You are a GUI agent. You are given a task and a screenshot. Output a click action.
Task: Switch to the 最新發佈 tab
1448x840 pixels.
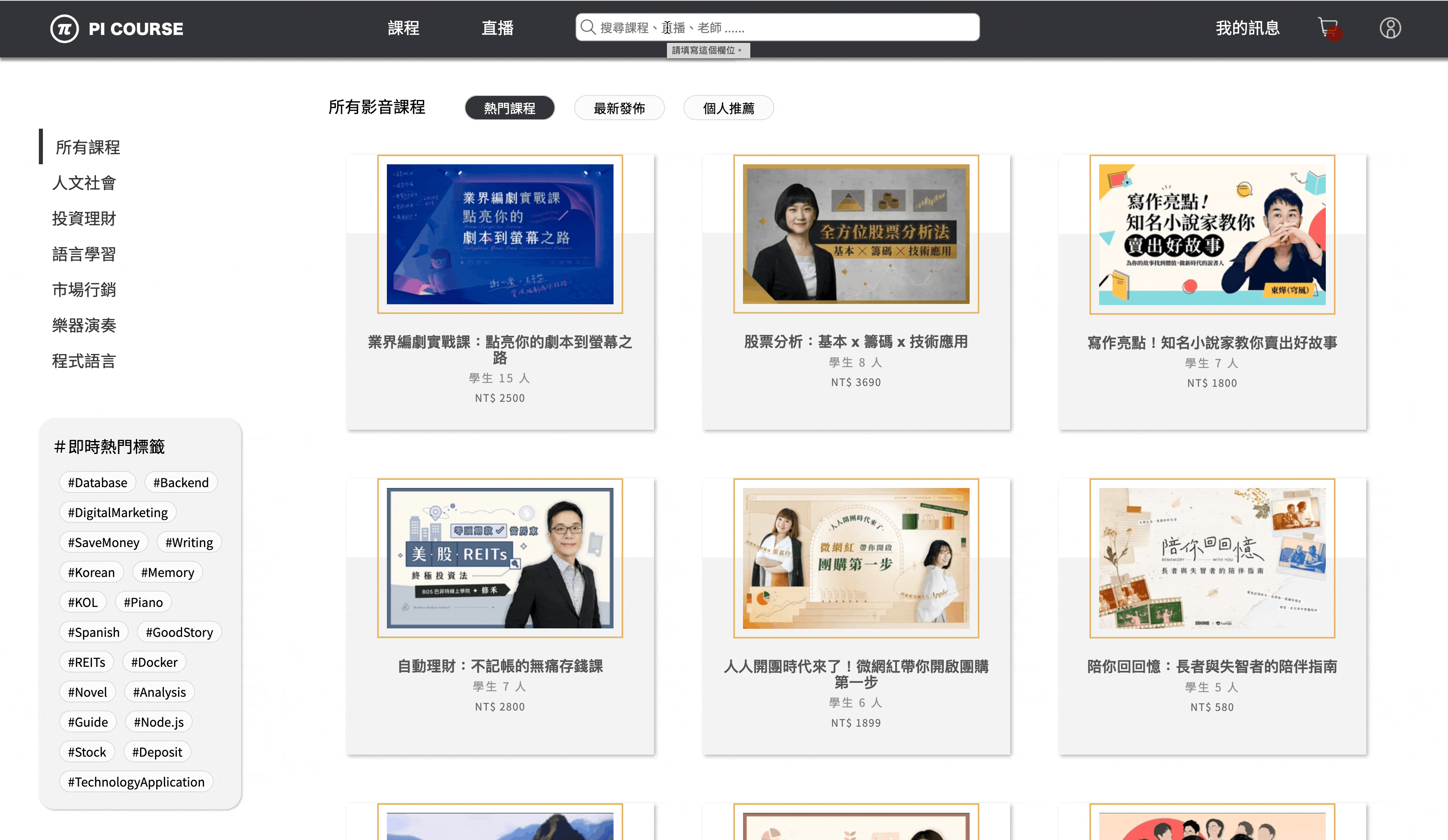point(620,108)
